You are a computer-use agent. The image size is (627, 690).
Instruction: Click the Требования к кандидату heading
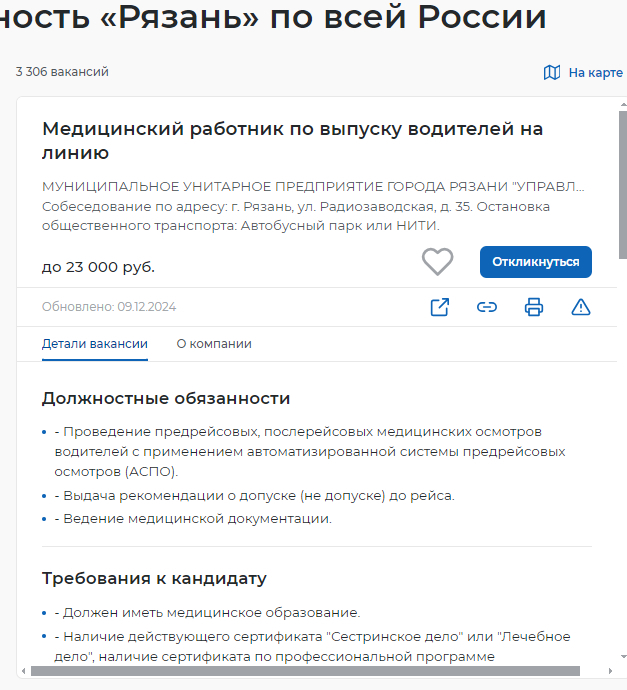click(154, 578)
